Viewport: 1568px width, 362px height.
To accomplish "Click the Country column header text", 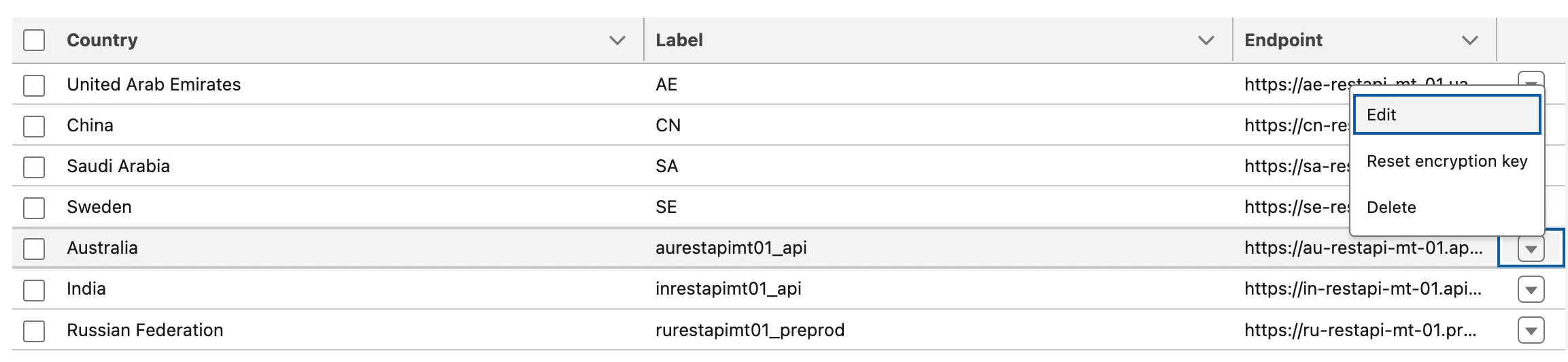I will pyautogui.click(x=102, y=40).
